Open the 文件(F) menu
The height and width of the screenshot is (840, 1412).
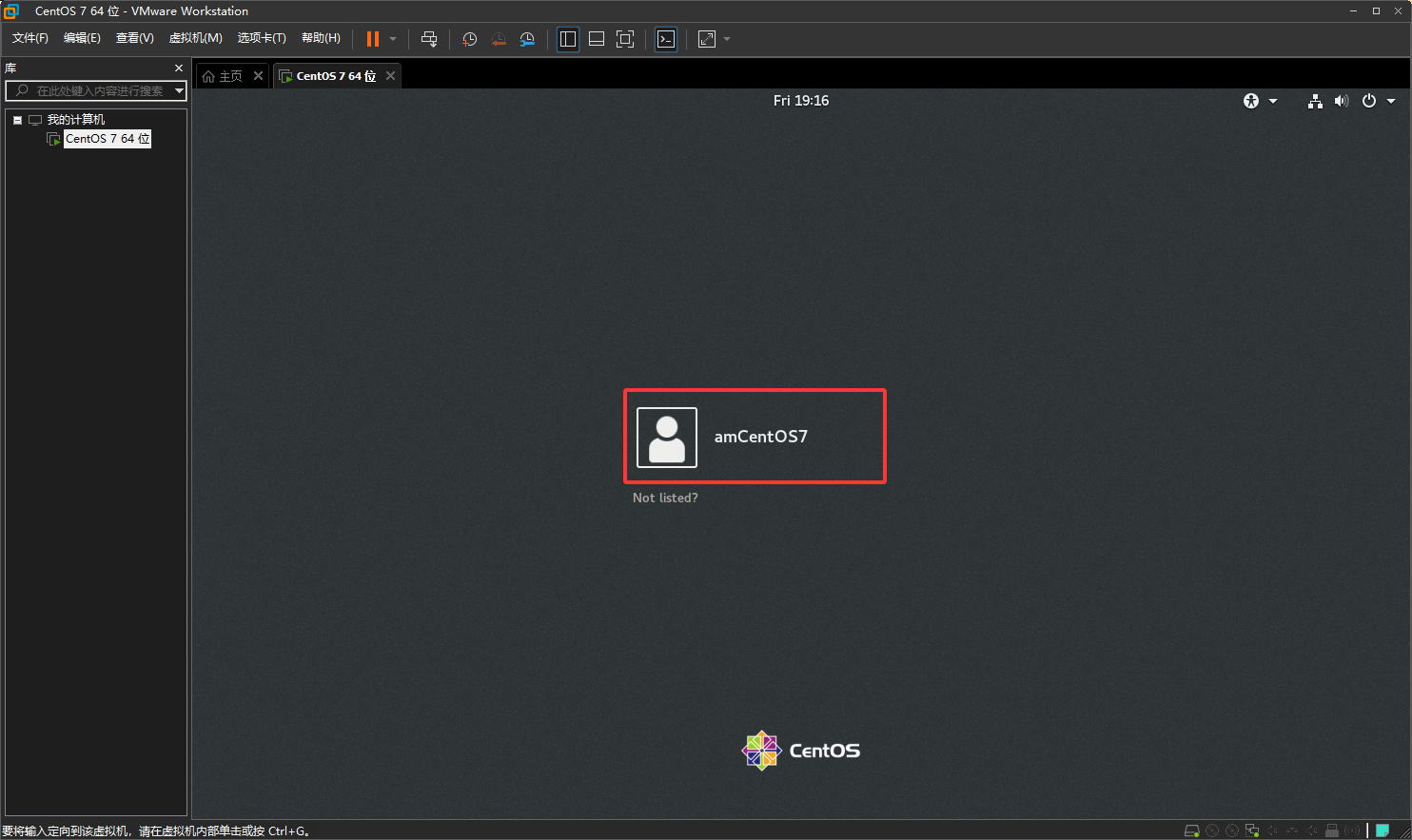30,38
